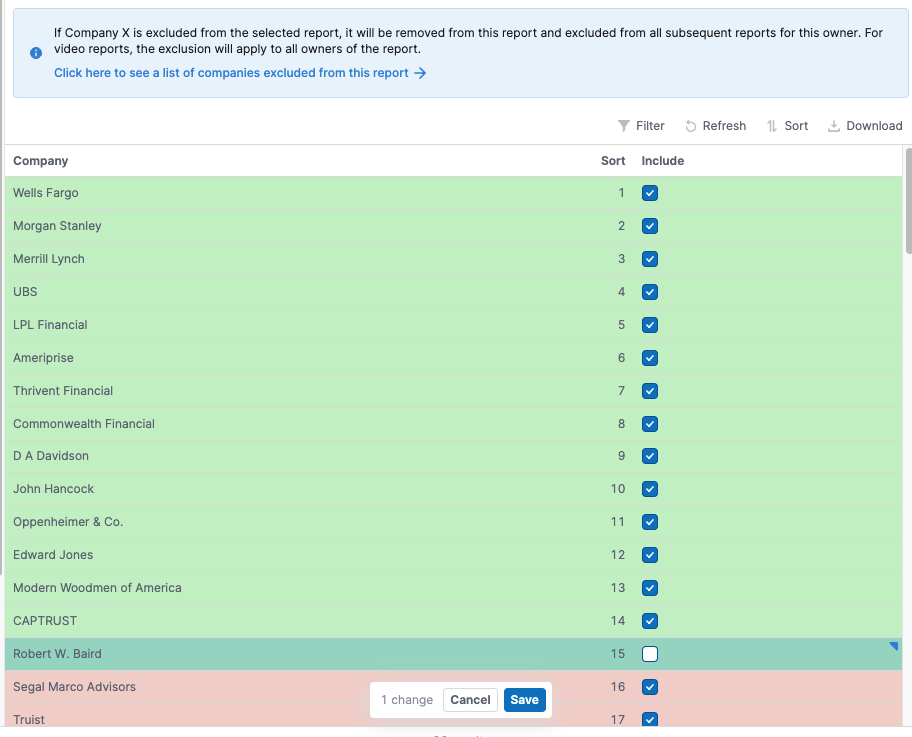Save the pending change
Viewport: 912px width, 737px height.
click(x=525, y=700)
